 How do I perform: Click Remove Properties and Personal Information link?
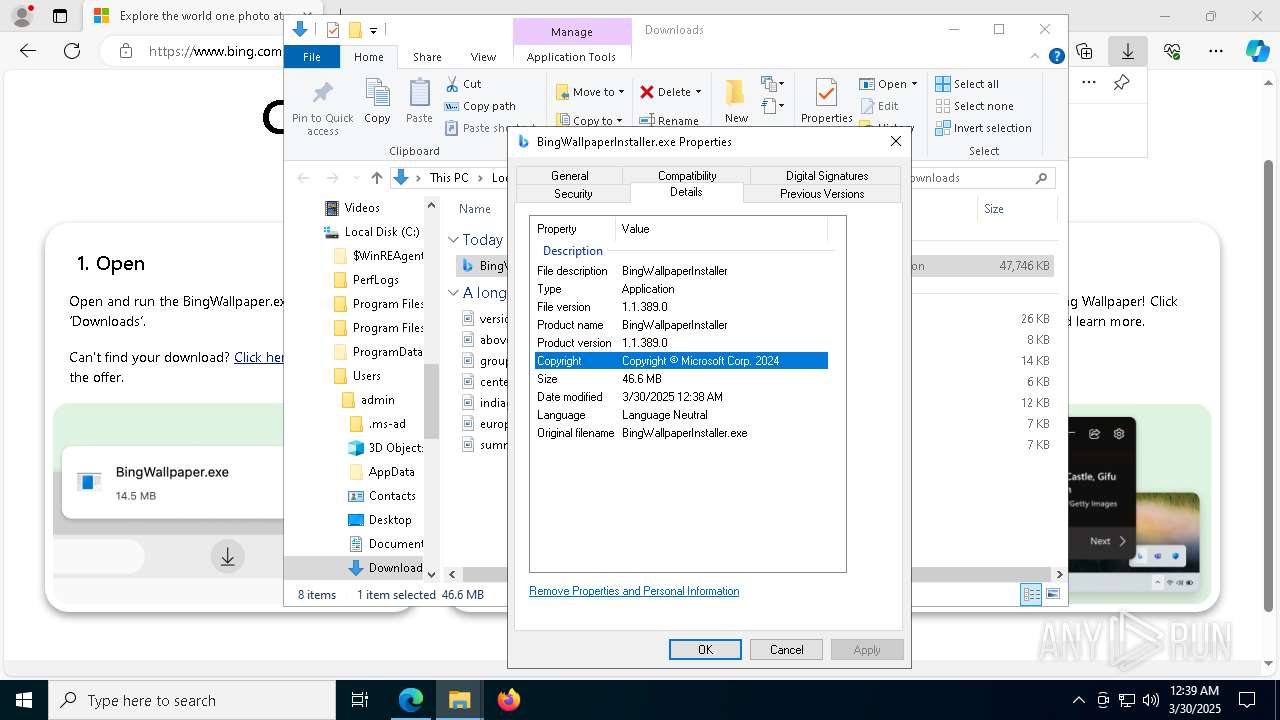coord(634,591)
